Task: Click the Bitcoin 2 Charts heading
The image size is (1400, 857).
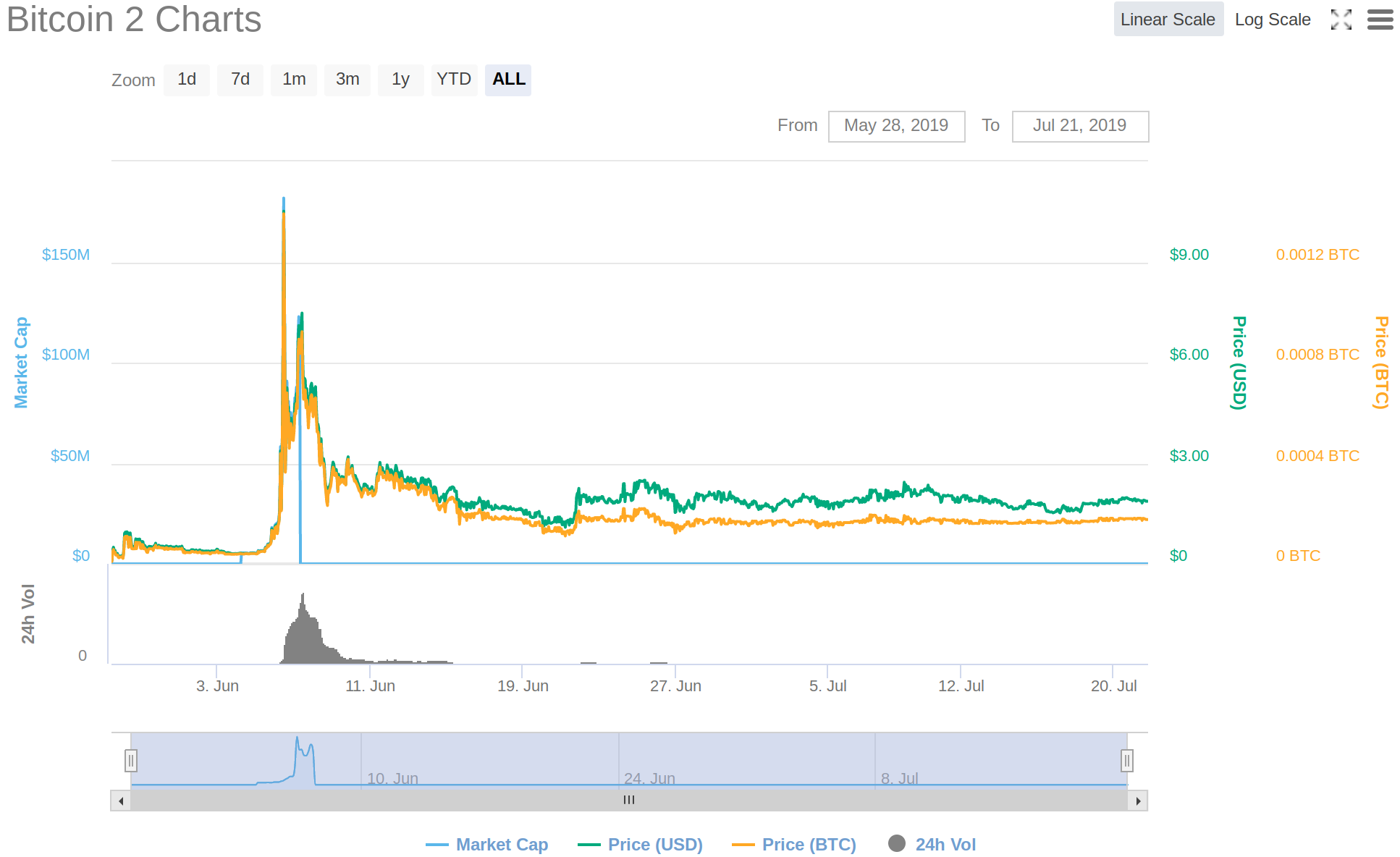Action: pos(134,20)
